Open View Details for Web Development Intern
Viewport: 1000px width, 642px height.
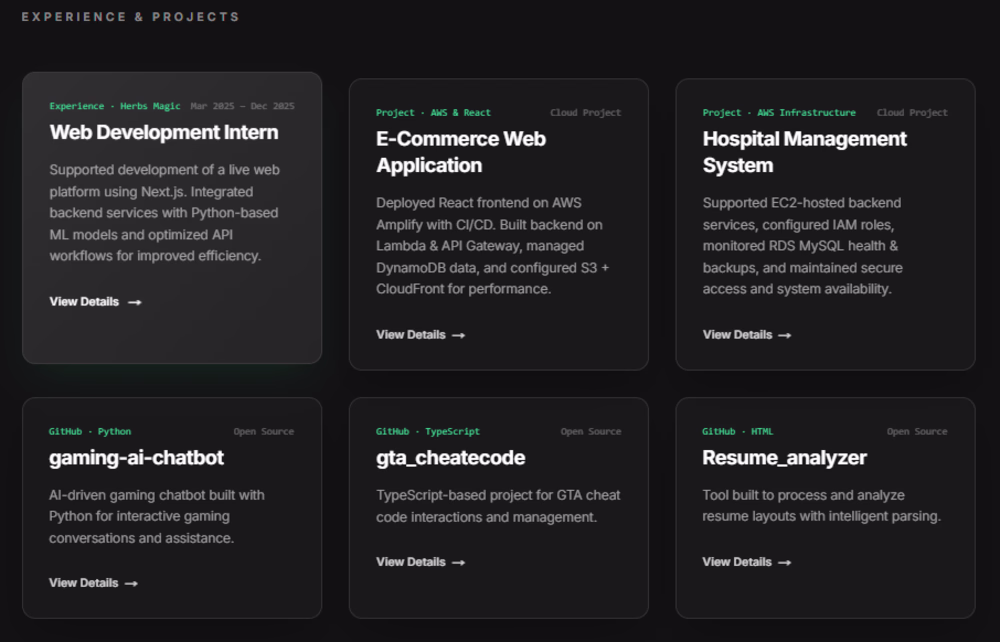[x=85, y=302]
